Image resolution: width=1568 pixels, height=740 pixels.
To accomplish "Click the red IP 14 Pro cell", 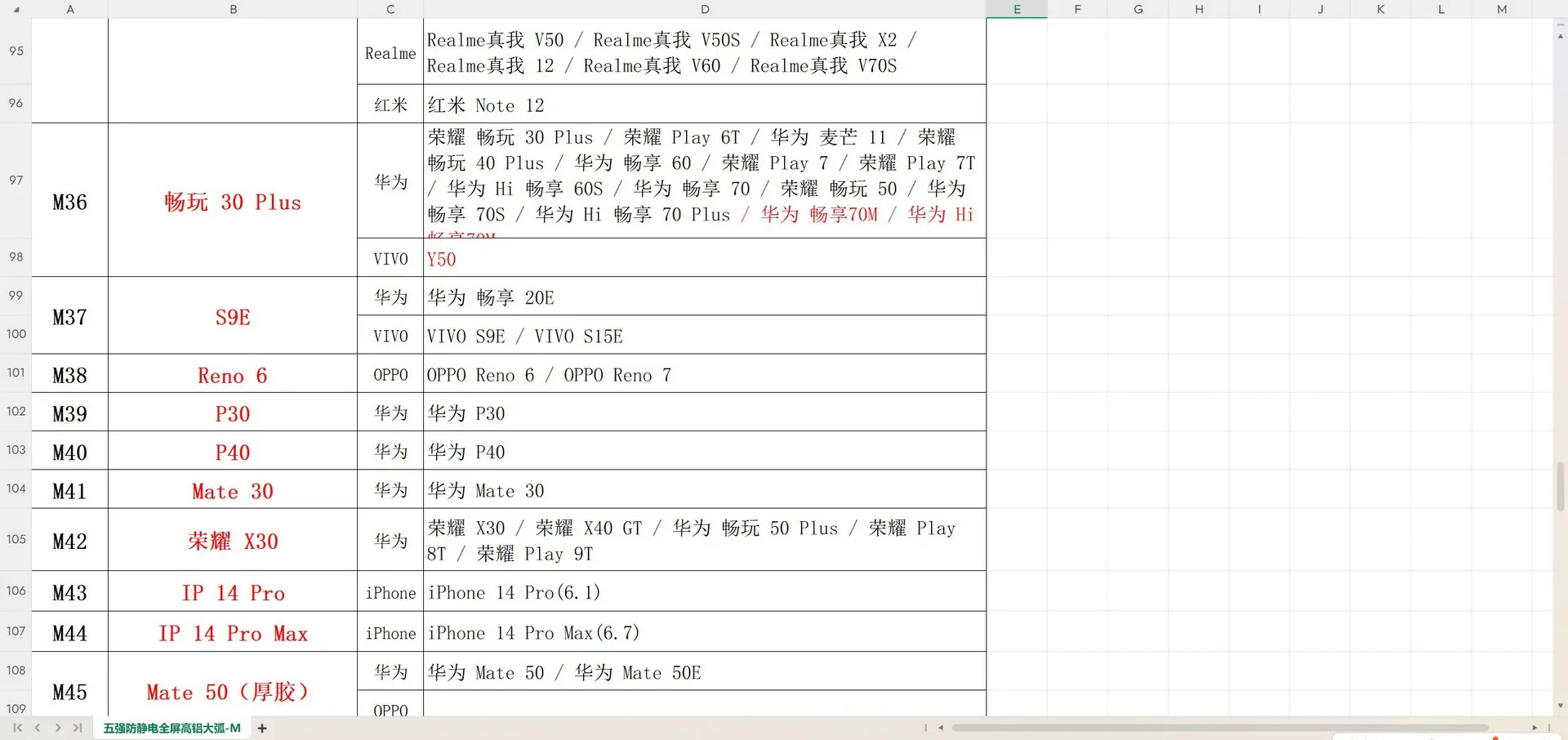I will pos(233,591).
